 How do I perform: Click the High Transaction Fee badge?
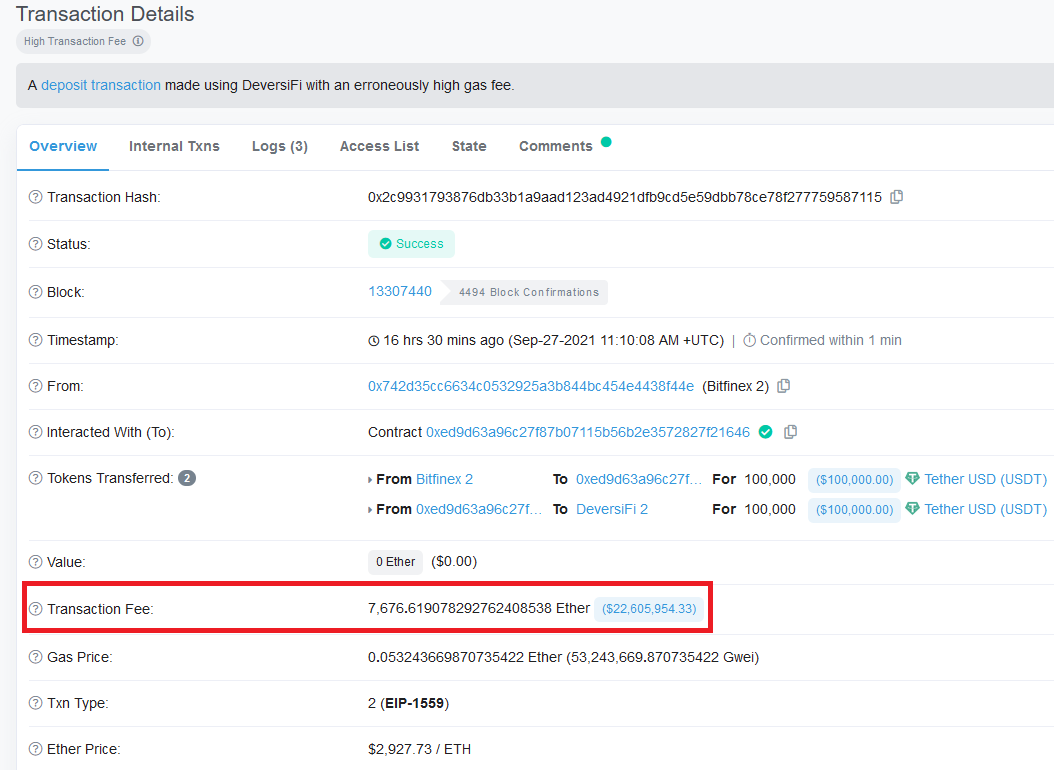point(83,41)
